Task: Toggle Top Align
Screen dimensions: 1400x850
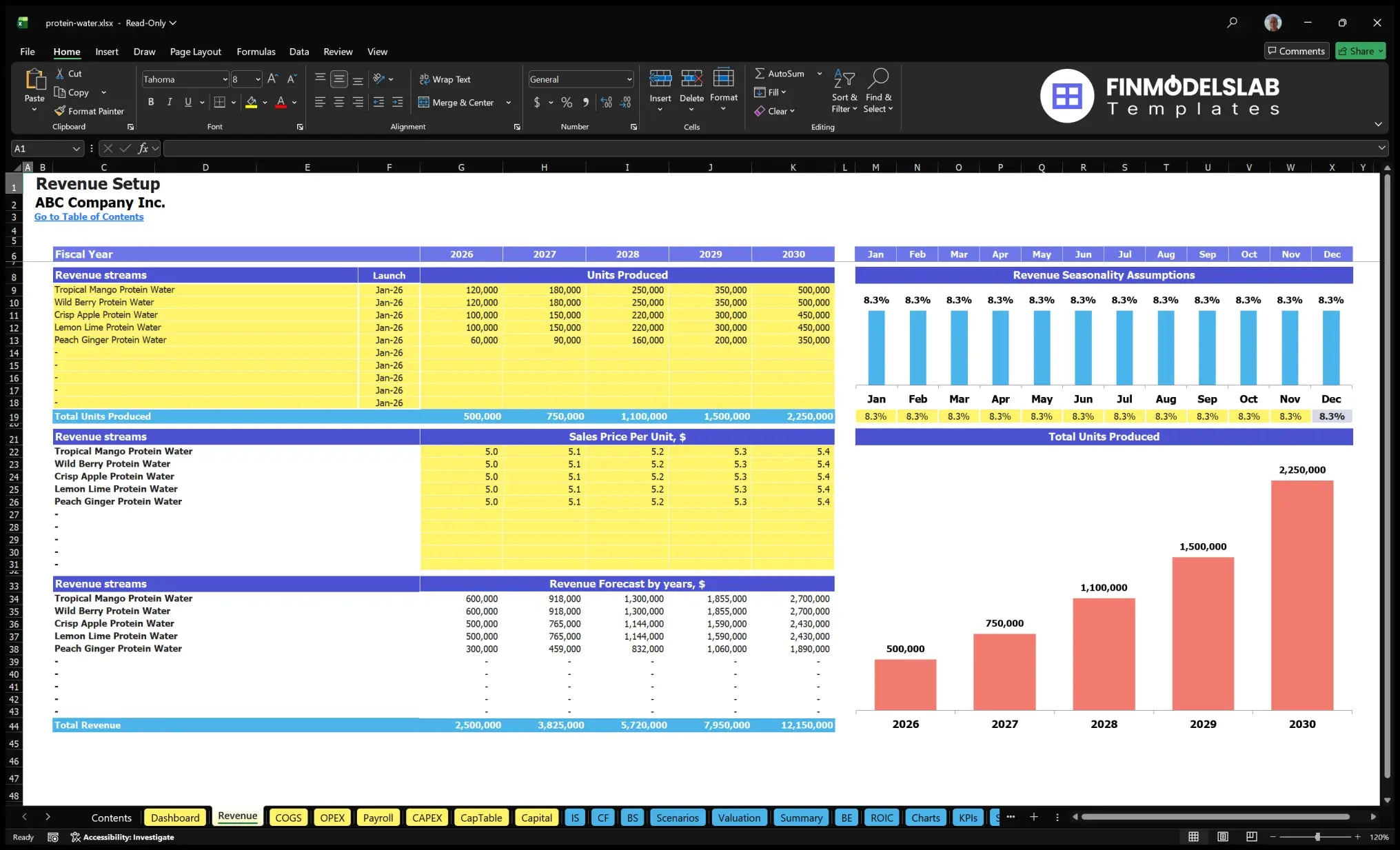Action: 321,79
